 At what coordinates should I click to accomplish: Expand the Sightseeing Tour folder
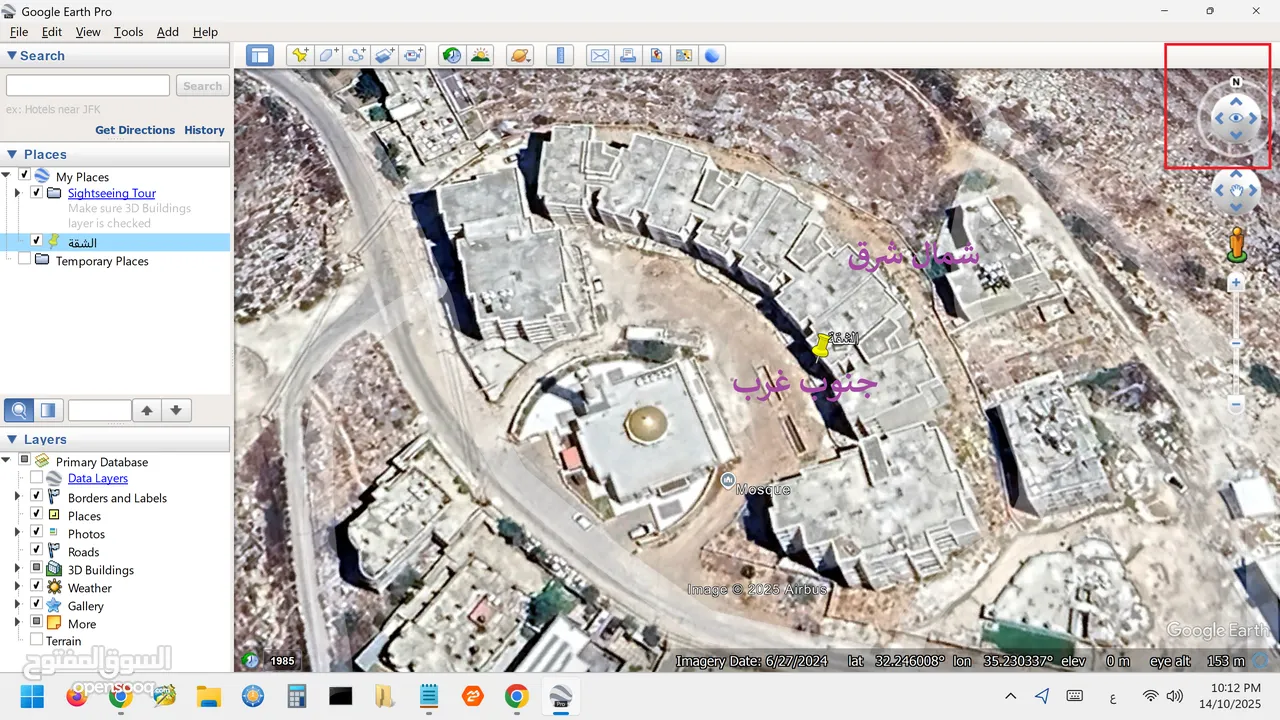pos(17,193)
